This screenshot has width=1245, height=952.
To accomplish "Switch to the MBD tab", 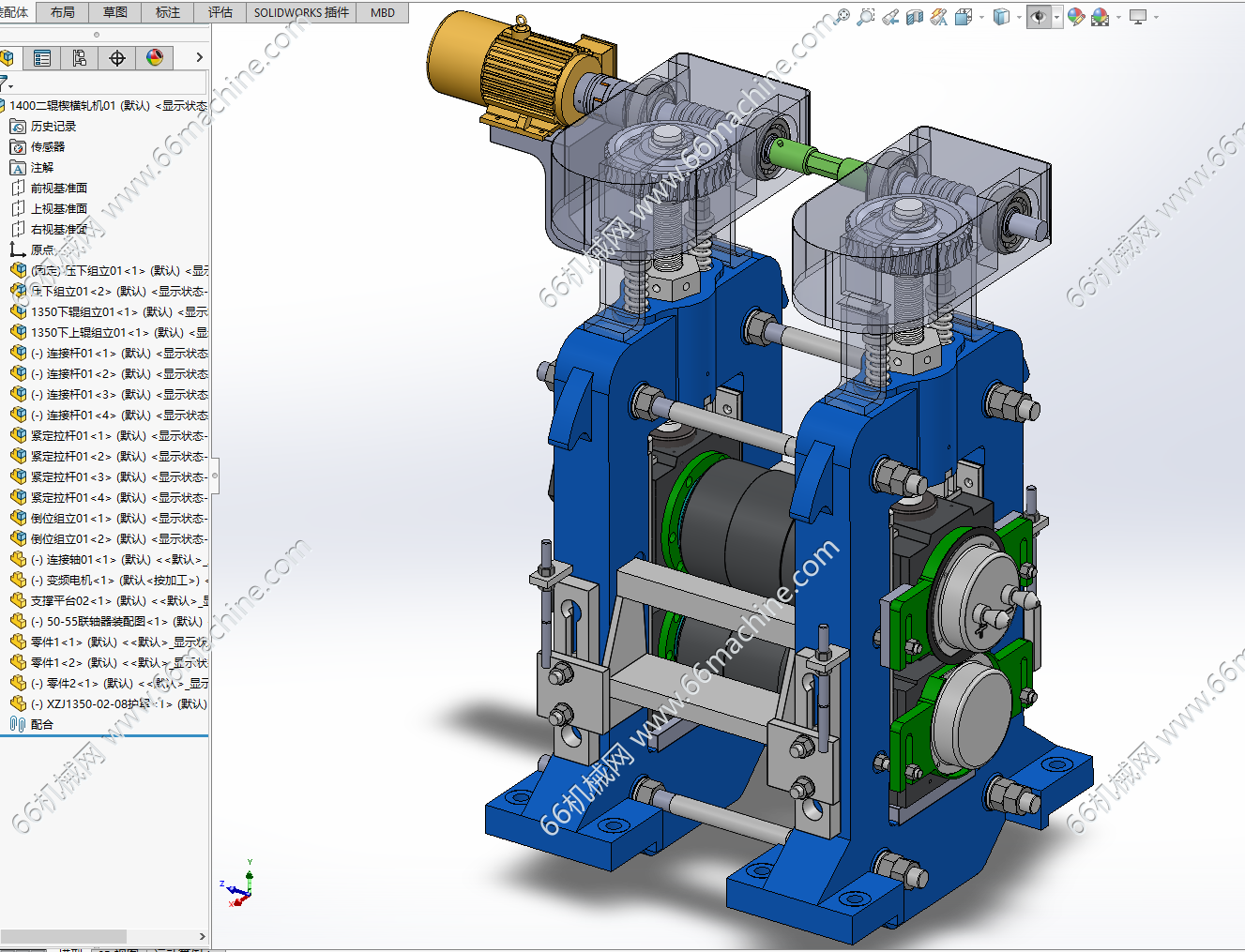I will [x=383, y=12].
